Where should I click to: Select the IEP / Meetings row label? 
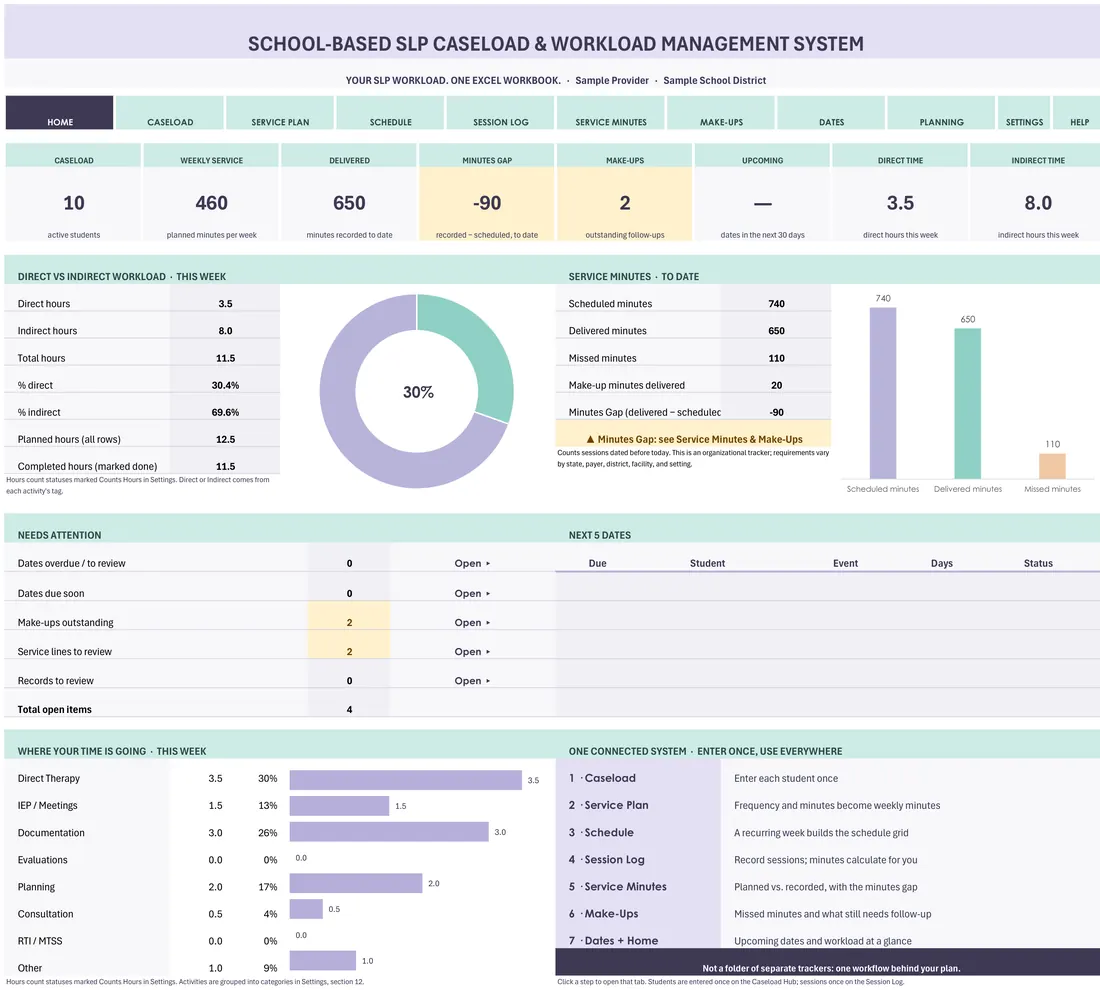pyautogui.click(x=48, y=805)
